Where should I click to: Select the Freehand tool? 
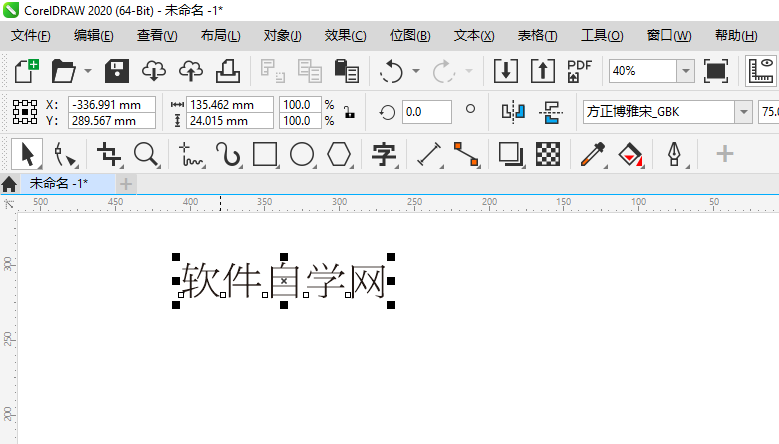point(191,154)
